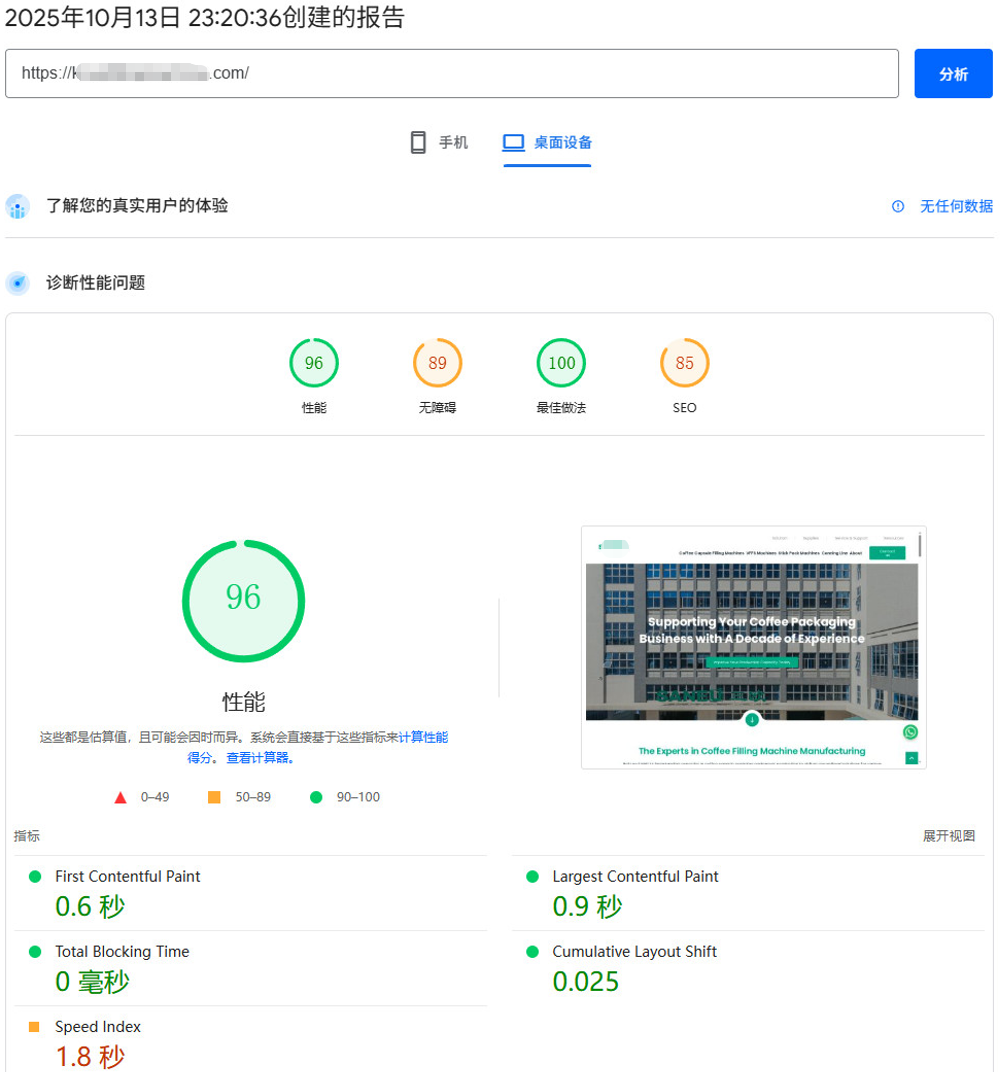
Task: Click the blue 分析 button
Action: click(x=953, y=74)
